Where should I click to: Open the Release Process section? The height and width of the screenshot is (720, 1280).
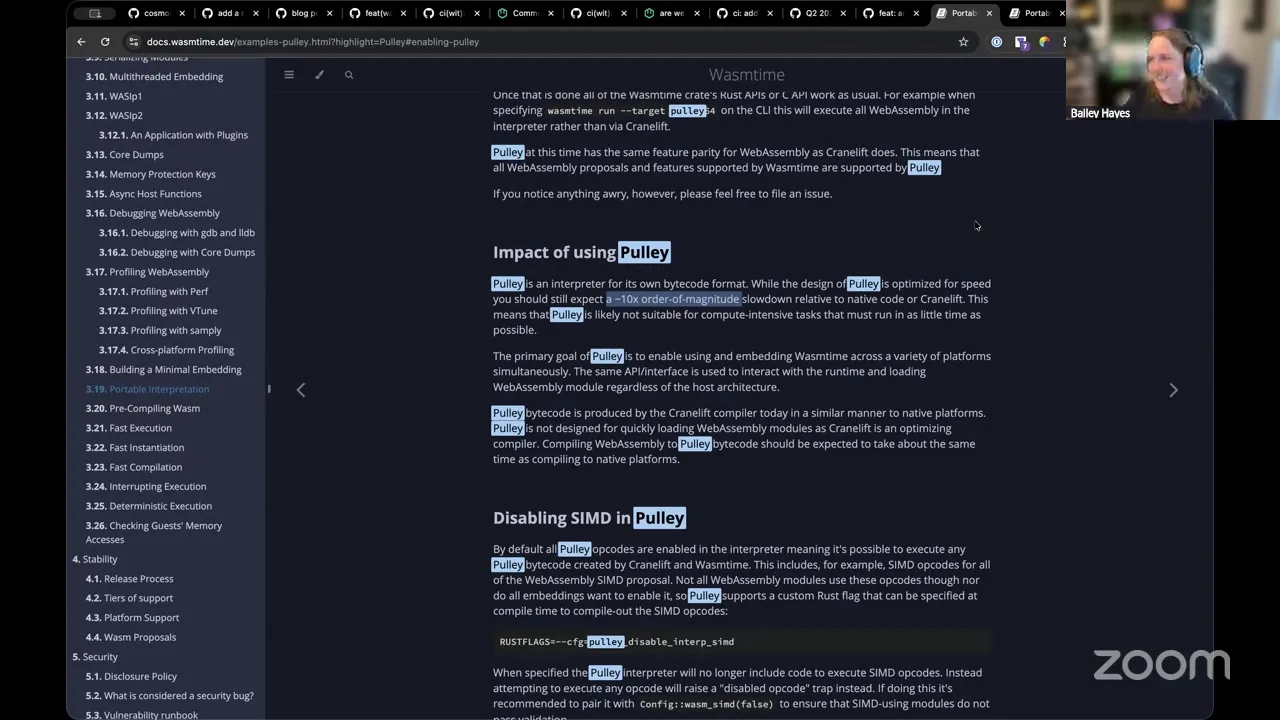point(129,579)
